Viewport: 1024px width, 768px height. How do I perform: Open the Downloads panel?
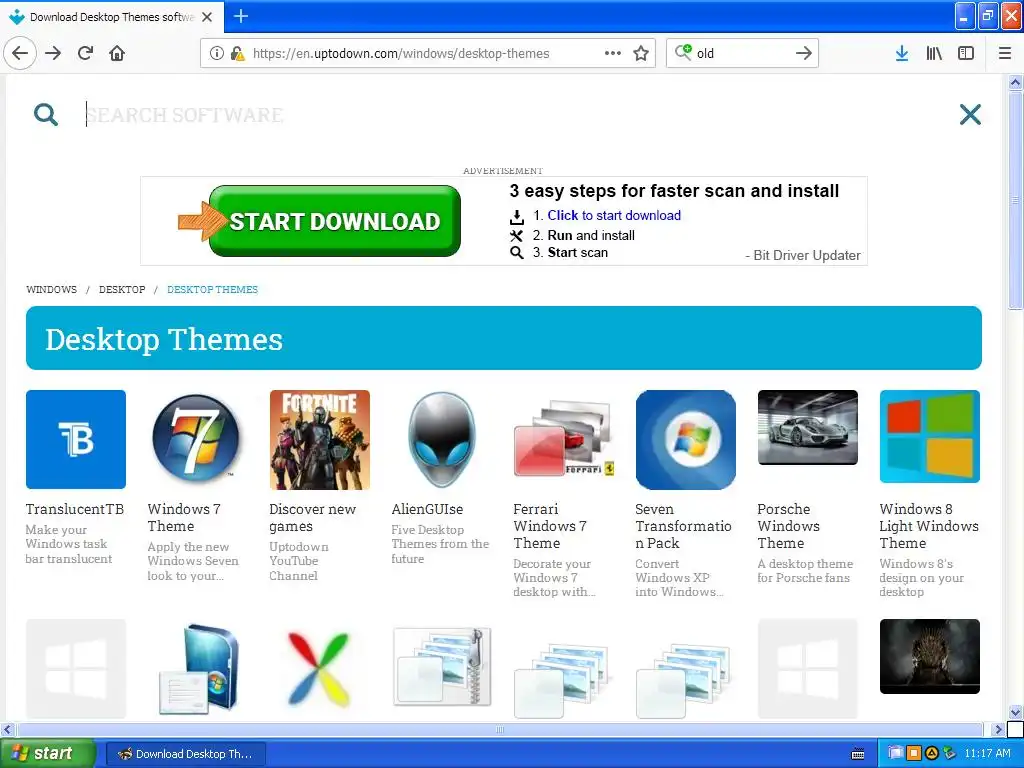(x=902, y=53)
